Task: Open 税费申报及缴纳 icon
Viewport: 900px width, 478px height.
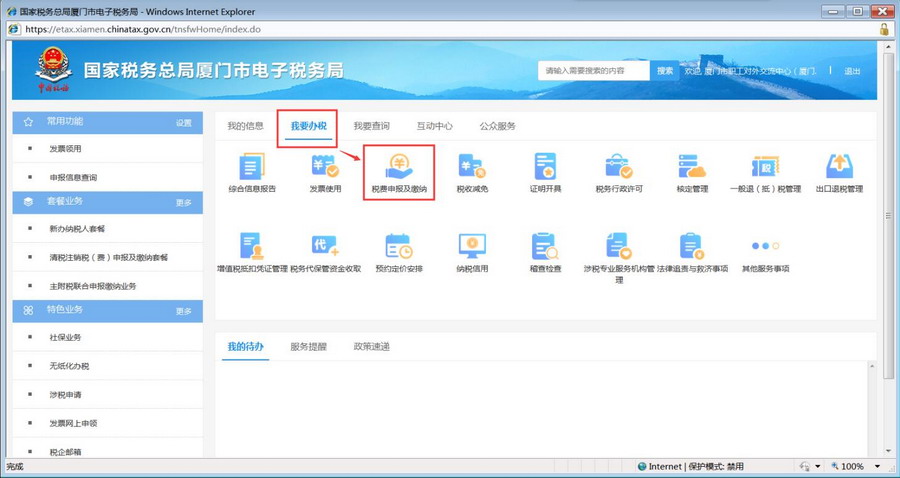Action: tap(399, 166)
